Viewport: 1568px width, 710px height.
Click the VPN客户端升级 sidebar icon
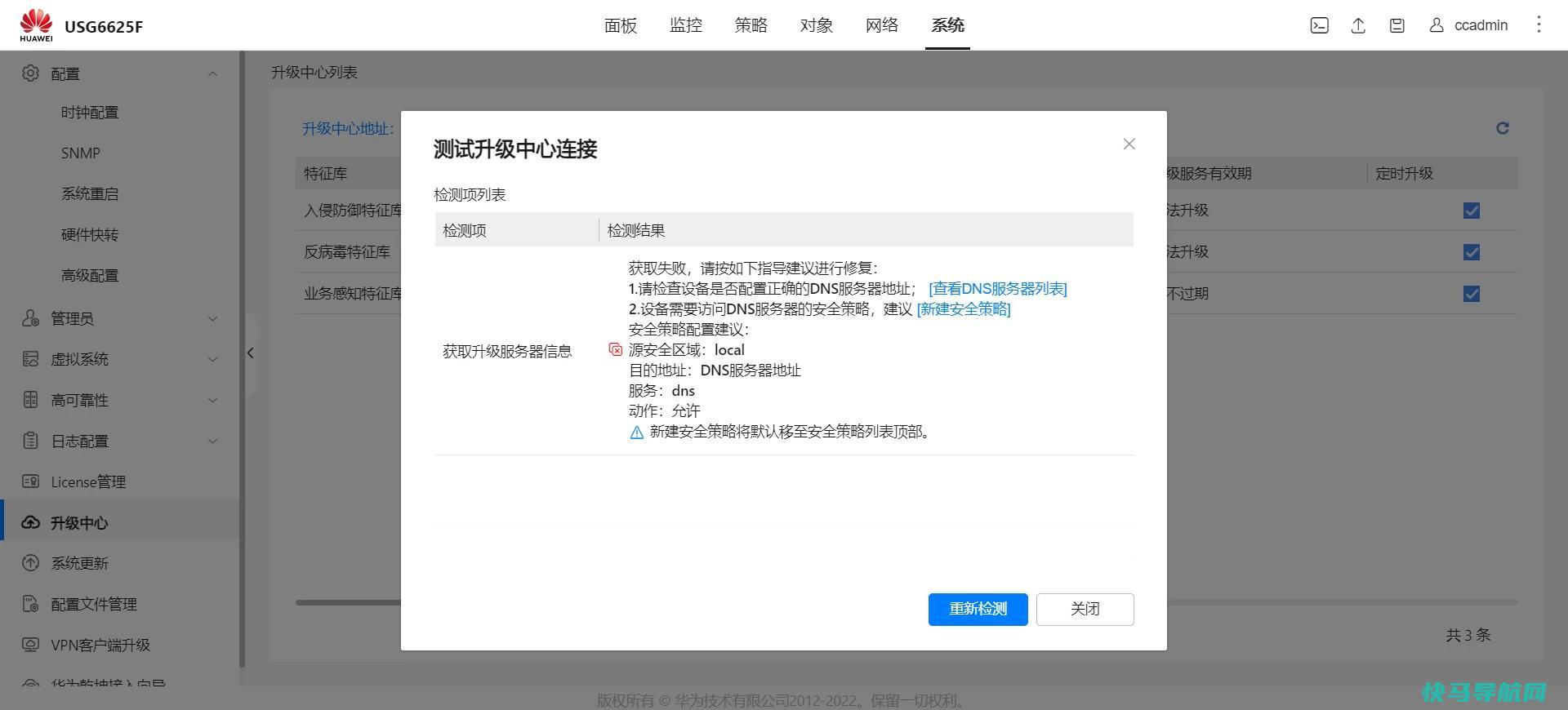[x=30, y=645]
